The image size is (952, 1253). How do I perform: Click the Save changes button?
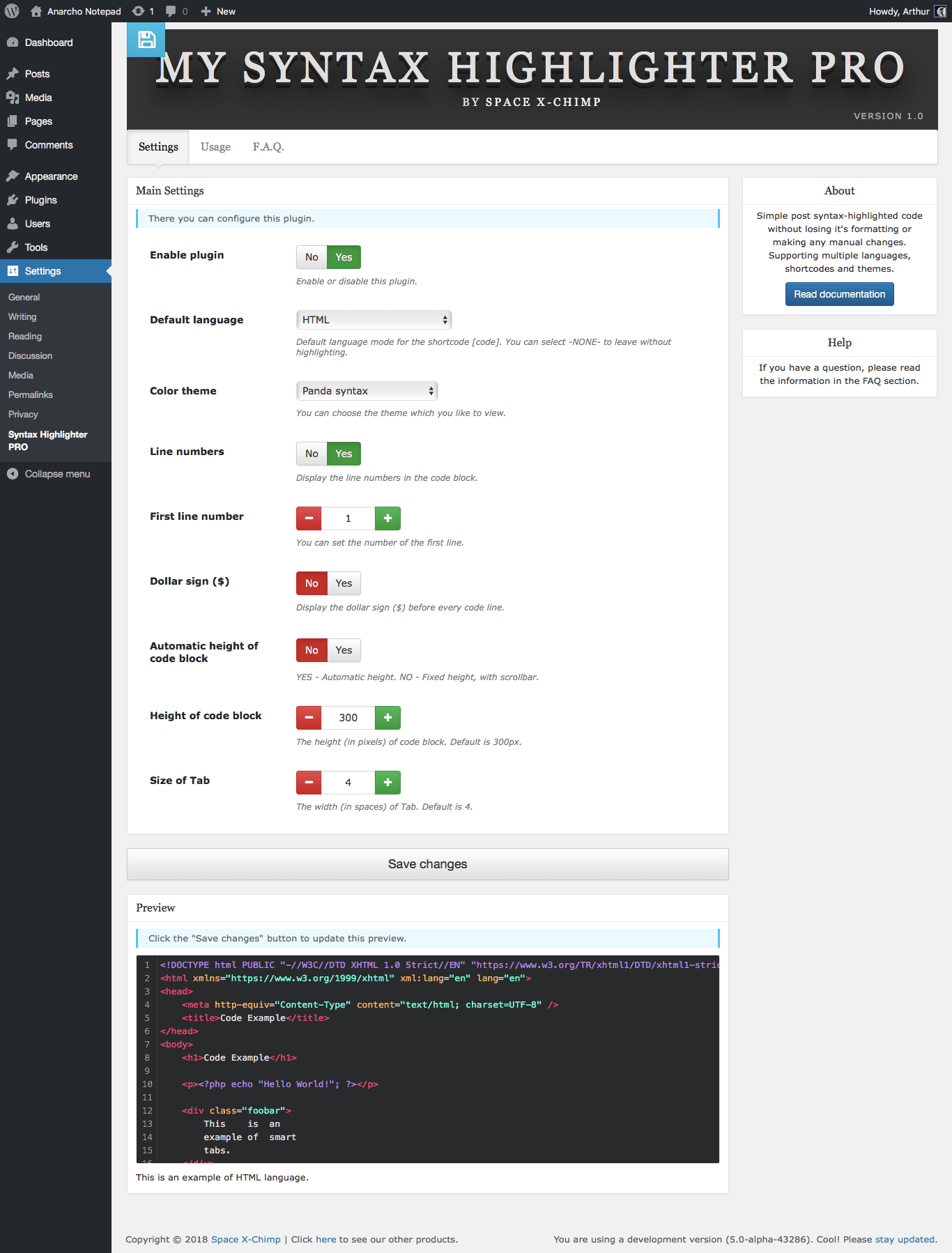pyautogui.click(x=427, y=864)
